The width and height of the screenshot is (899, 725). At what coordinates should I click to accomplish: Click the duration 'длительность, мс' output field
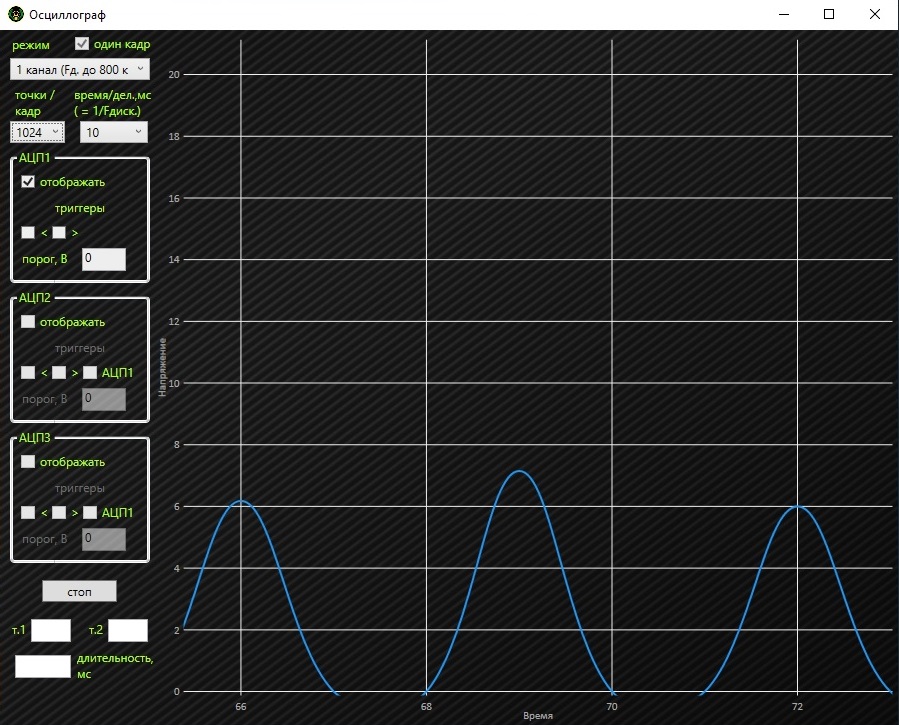point(43,667)
